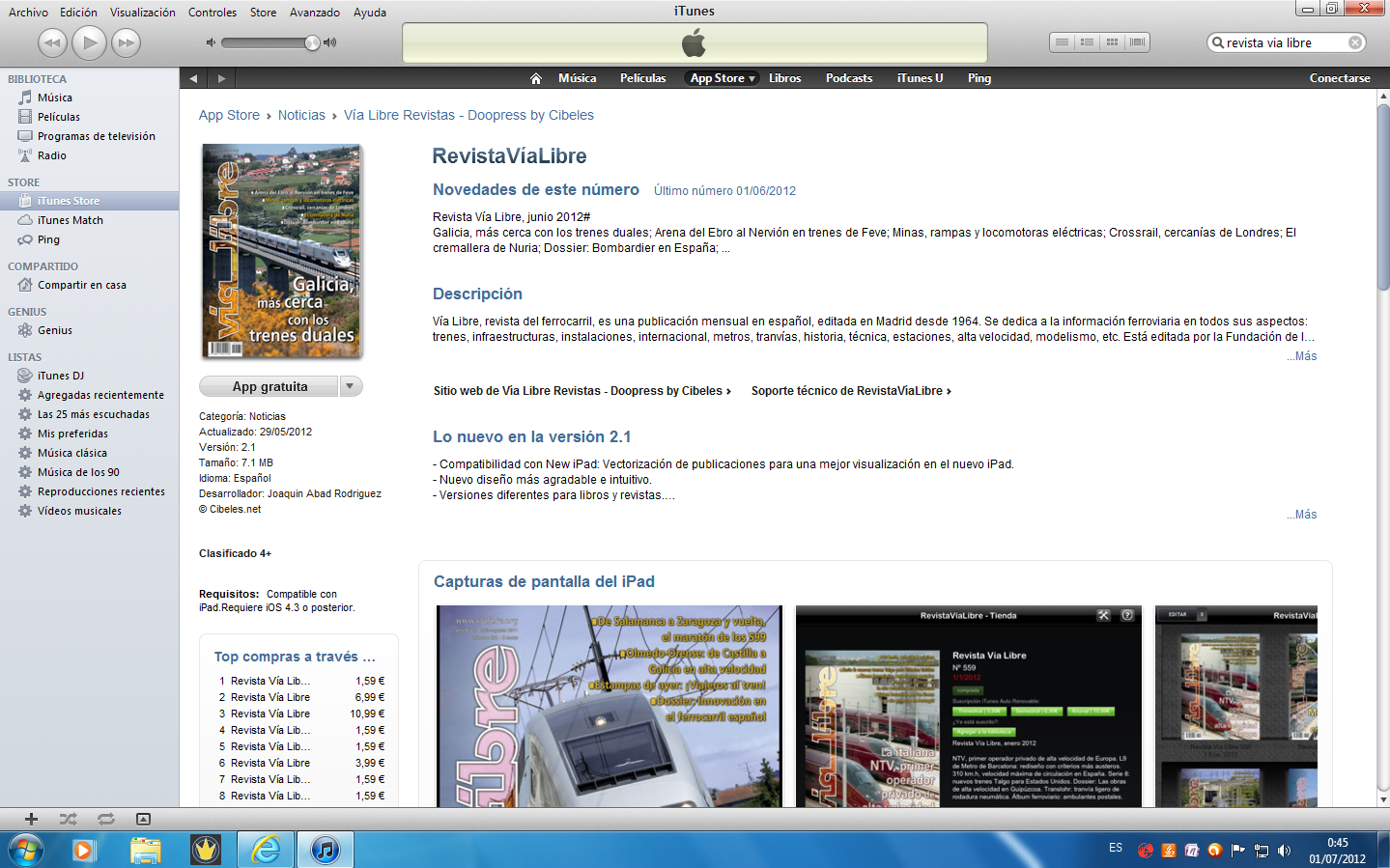
Task: Open the Ping store tab
Action: (979, 78)
